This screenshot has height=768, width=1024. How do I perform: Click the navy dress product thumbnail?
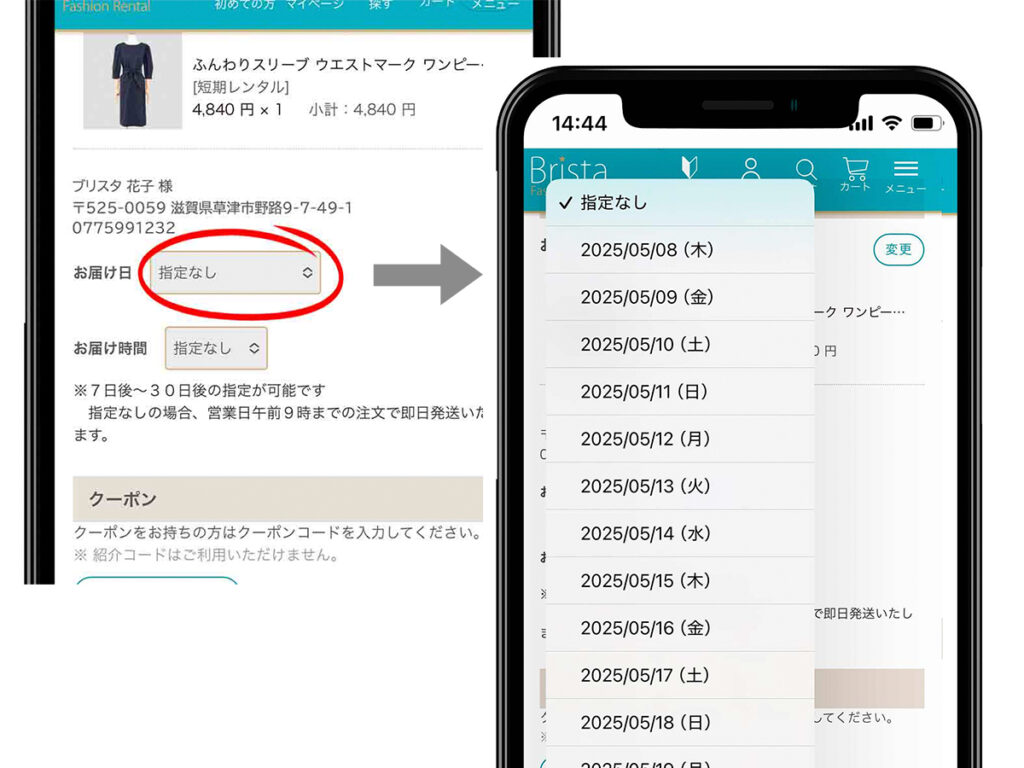point(132,78)
